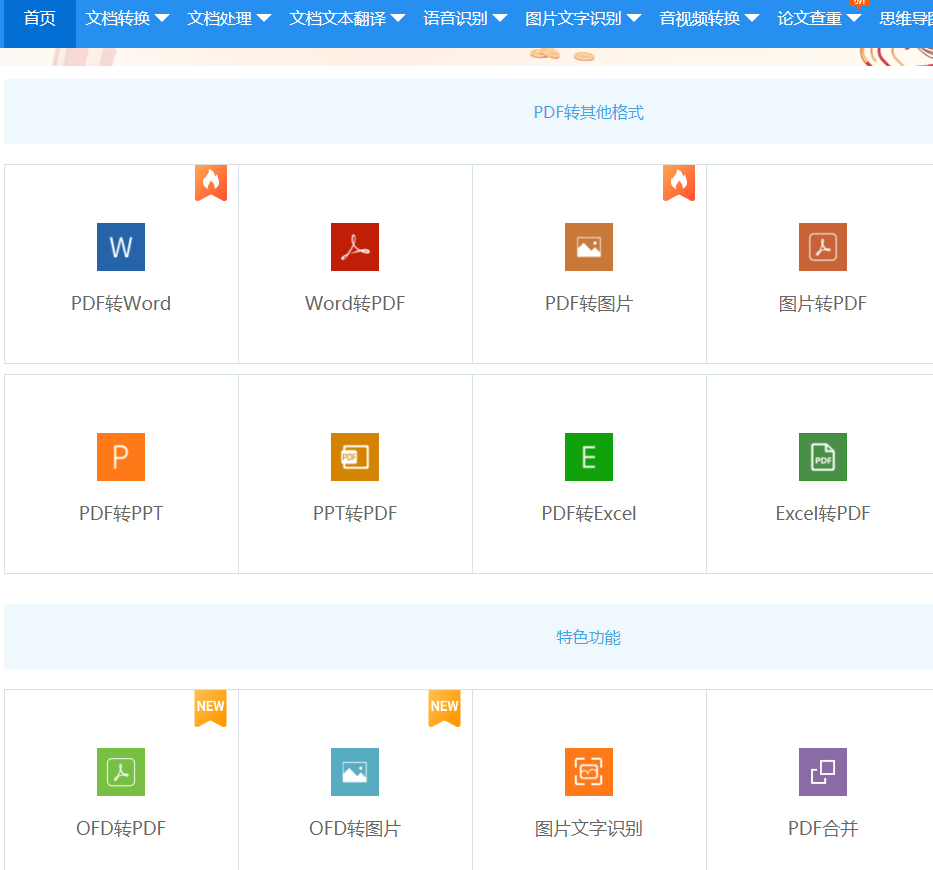This screenshot has height=870, width=933.
Task: Expand the arrow next to 音视频转换
Action: (752, 18)
